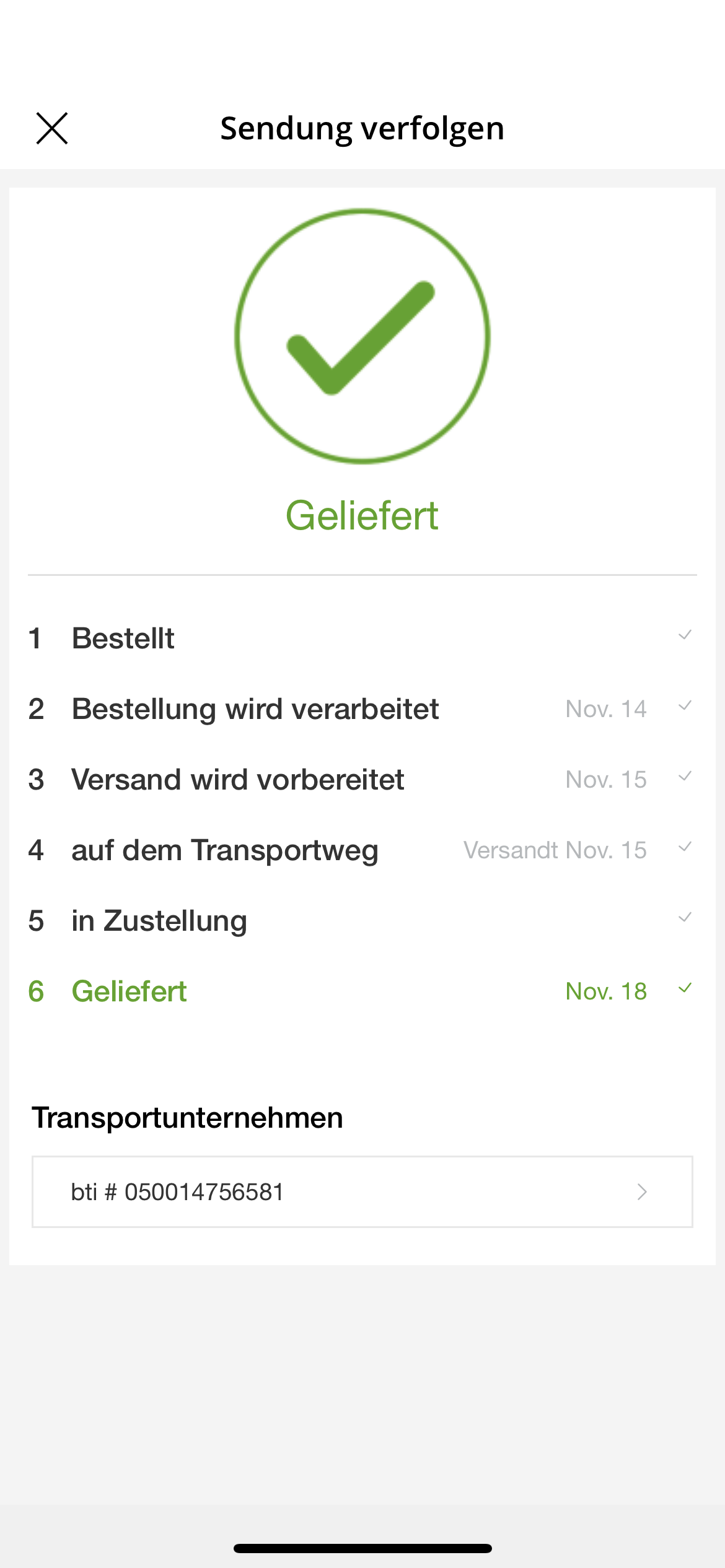Close the Sendung verfolgen screen
725x1568 pixels.
(52, 128)
